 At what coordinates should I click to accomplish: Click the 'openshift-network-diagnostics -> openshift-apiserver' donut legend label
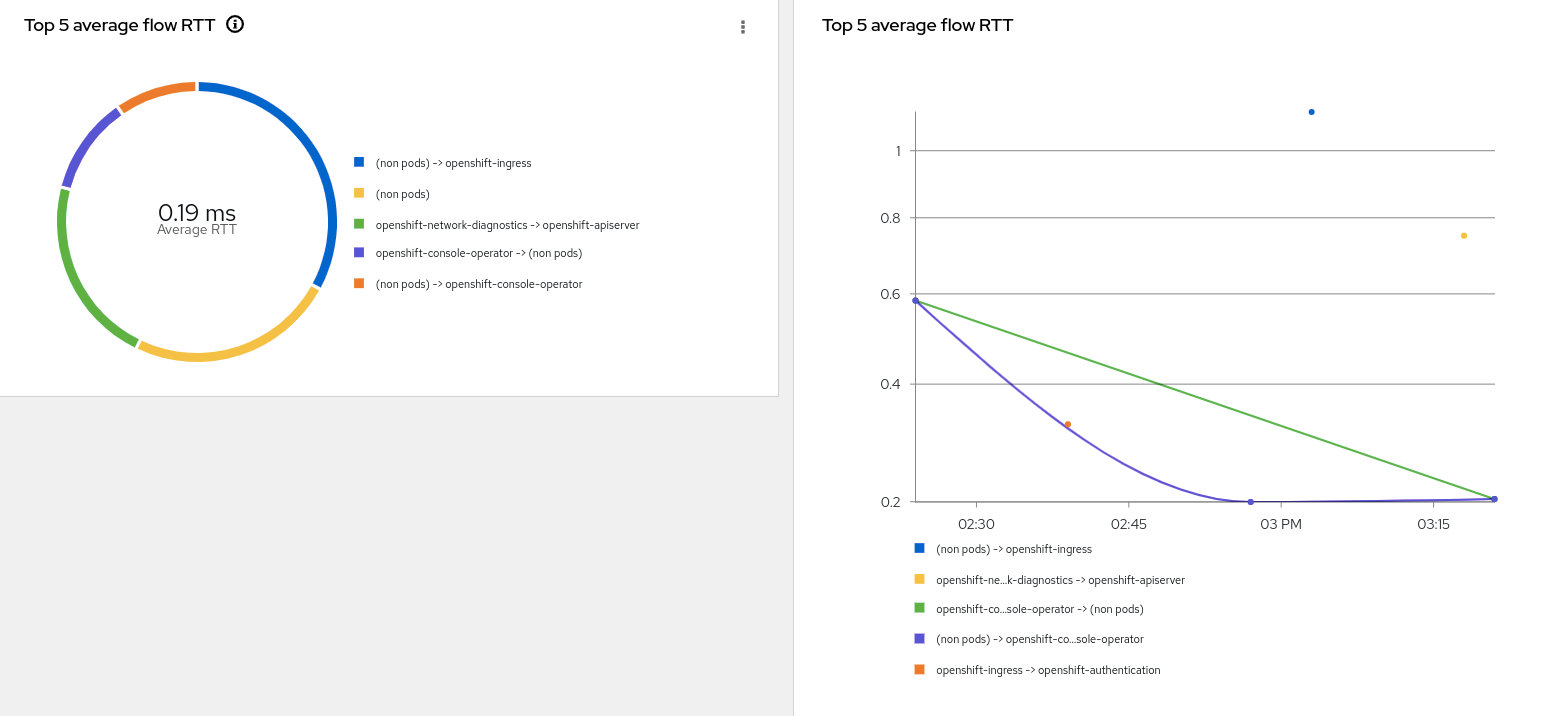coord(507,225)
